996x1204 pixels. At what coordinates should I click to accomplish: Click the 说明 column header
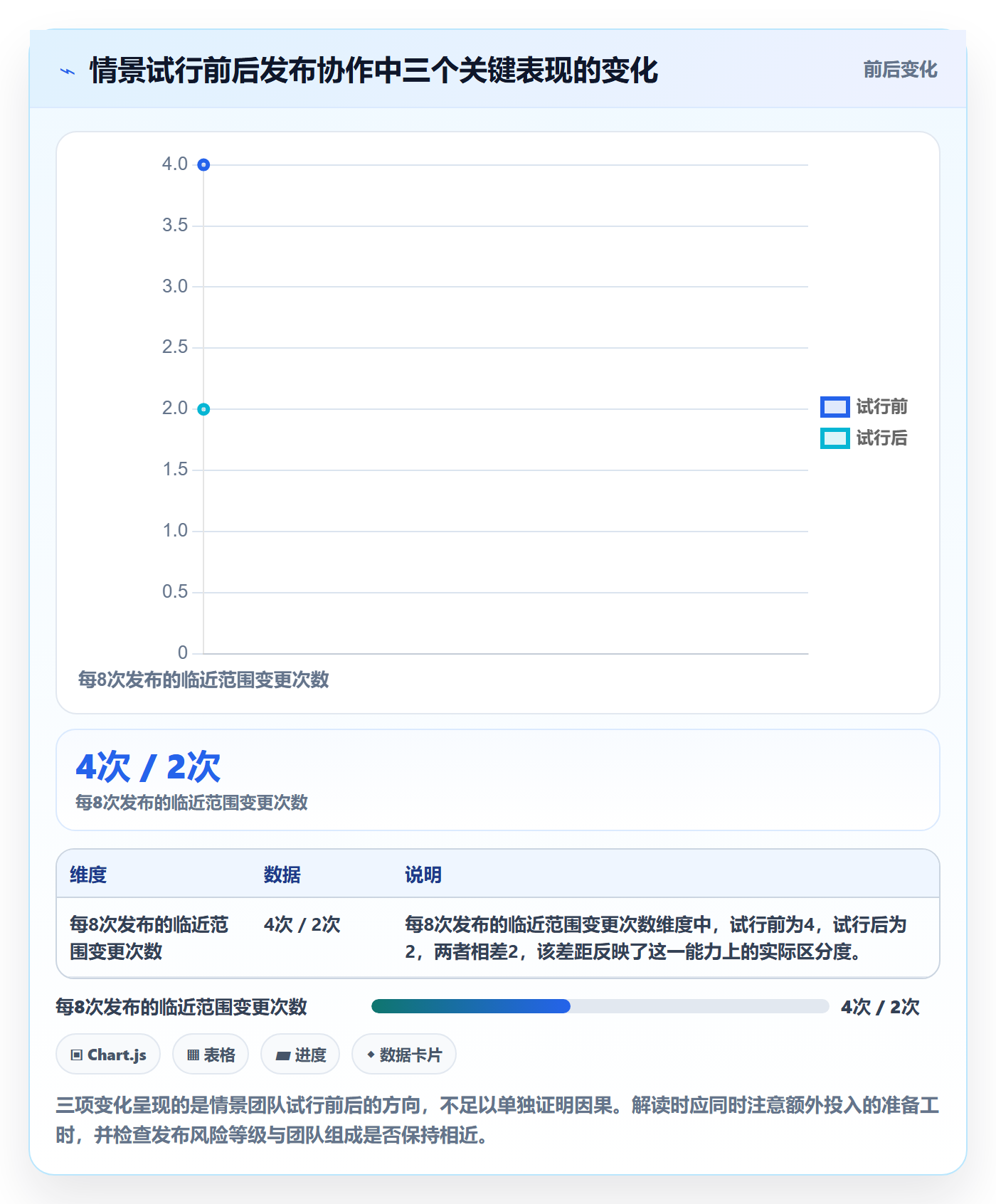click(x=423, y=875)
